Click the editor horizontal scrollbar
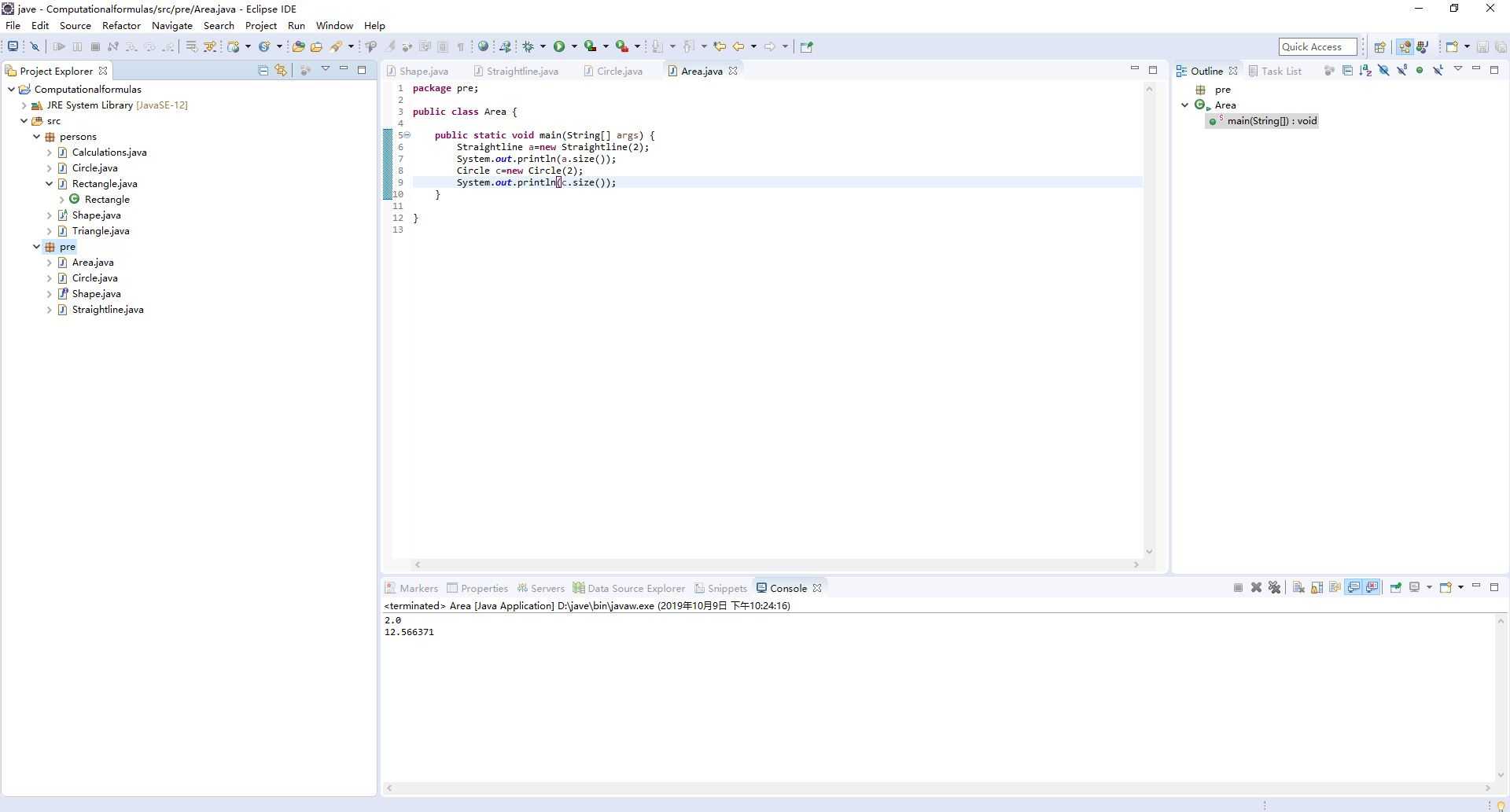Image resolution: width=1510 pixels, height=812 pixels. point(776,564)
